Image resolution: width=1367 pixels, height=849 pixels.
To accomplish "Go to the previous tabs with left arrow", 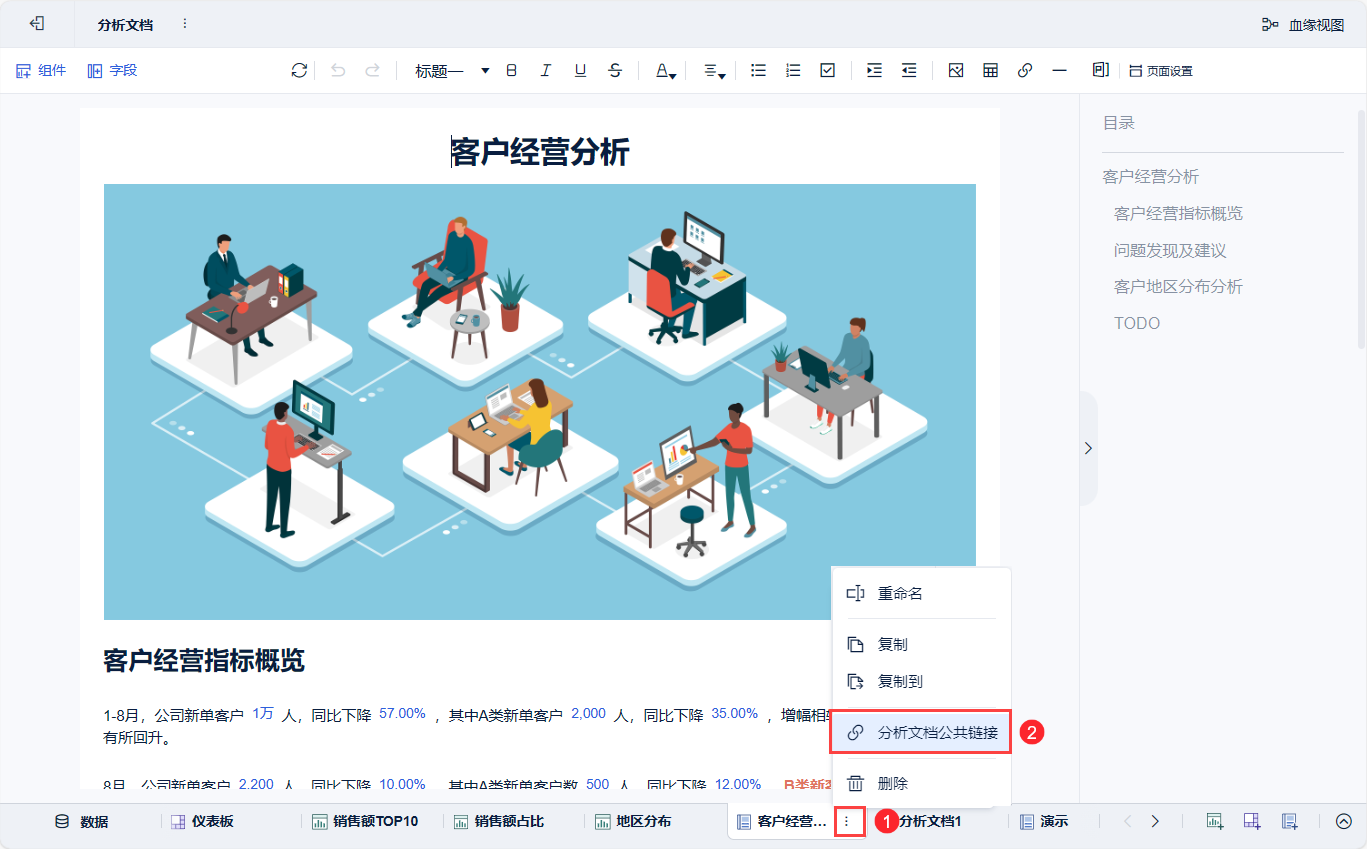I will click(1128, 822).
